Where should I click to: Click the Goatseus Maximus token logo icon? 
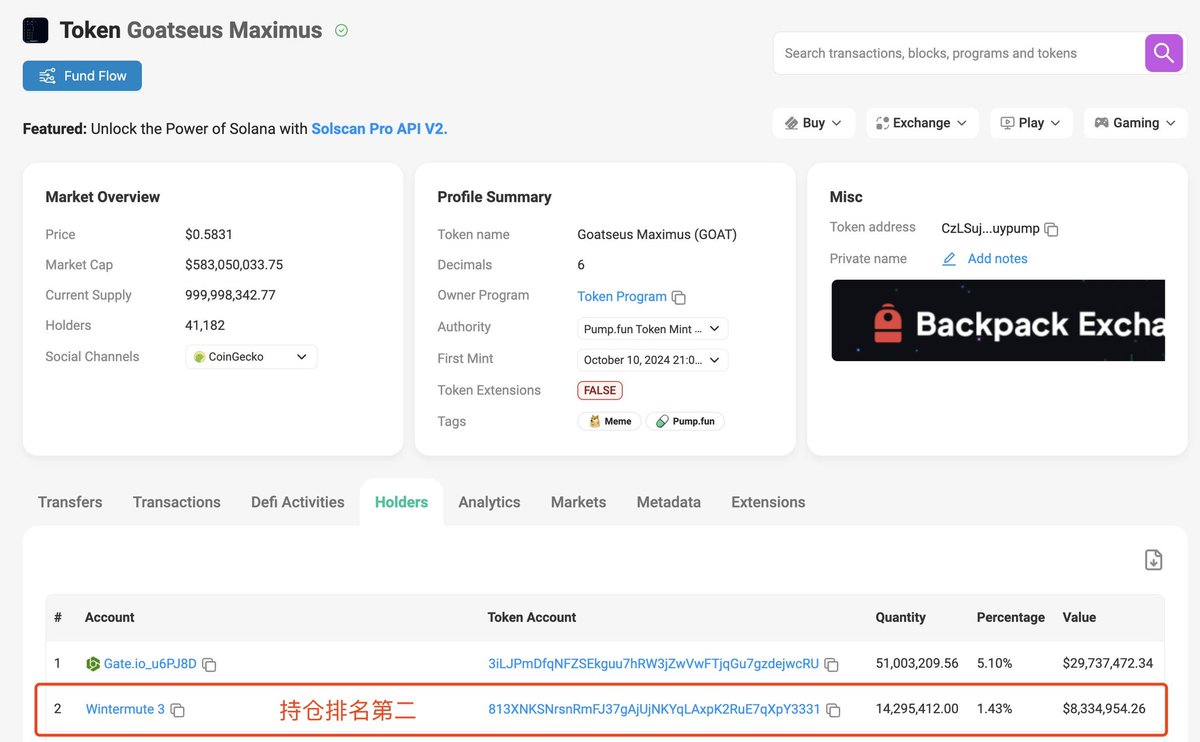(35, 30)
